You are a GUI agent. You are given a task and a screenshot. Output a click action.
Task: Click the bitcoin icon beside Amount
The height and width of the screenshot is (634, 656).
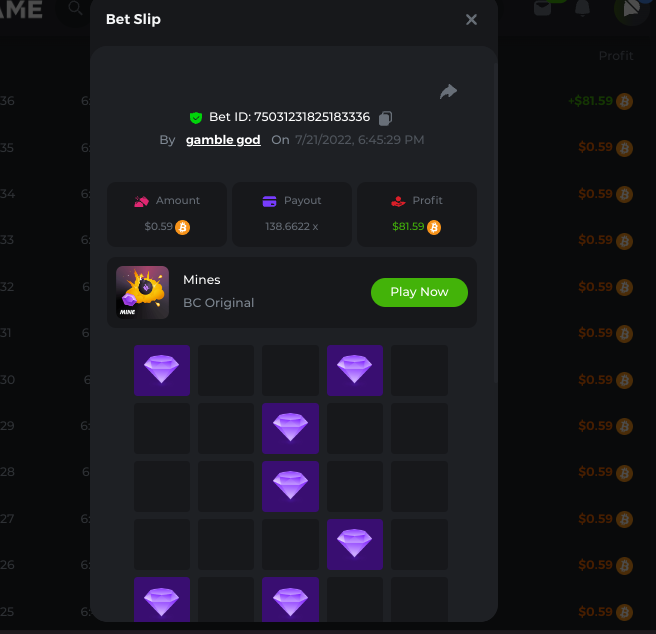[x=182, y=227]
